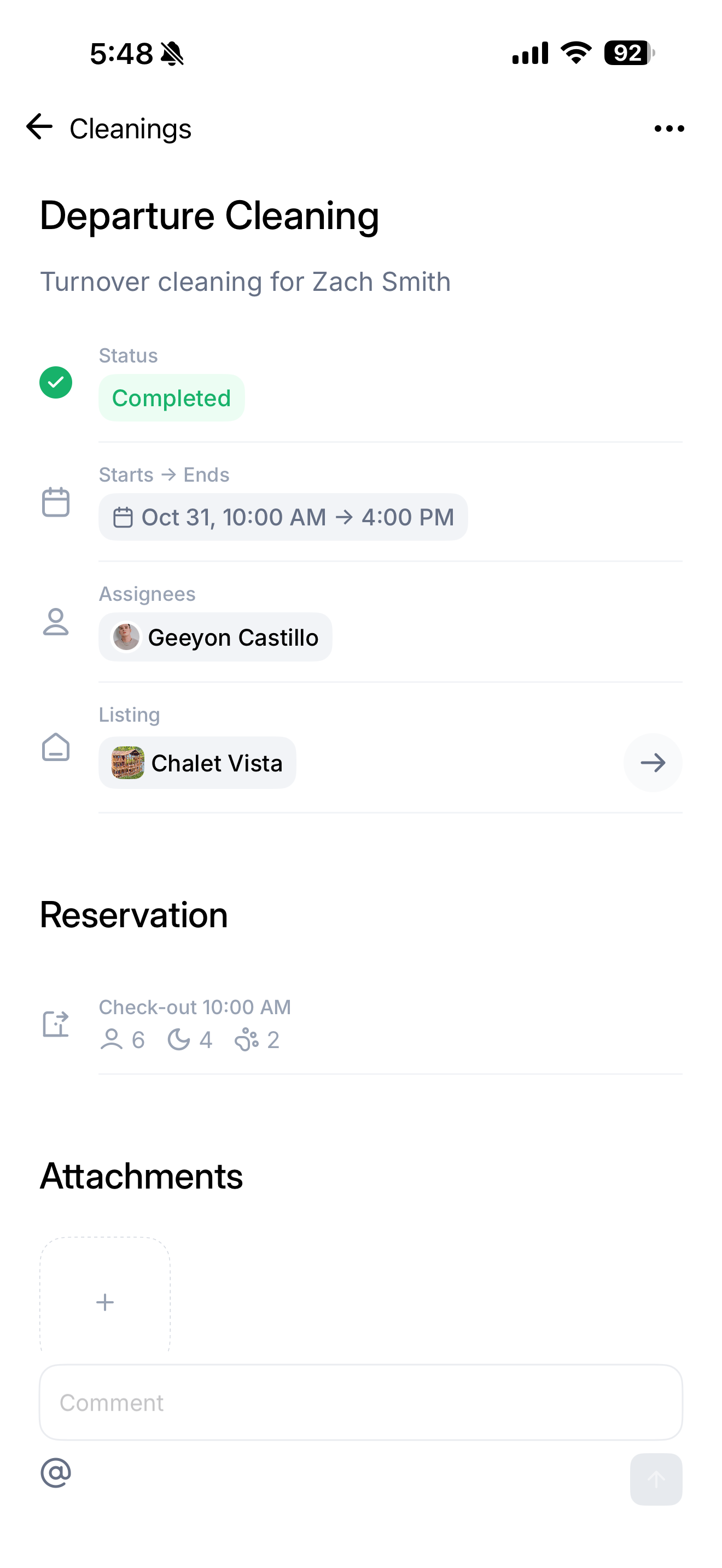Tap the check-out reservation icon
The height and width of the screenshot is (1568, 722).
coord(56,1024)
